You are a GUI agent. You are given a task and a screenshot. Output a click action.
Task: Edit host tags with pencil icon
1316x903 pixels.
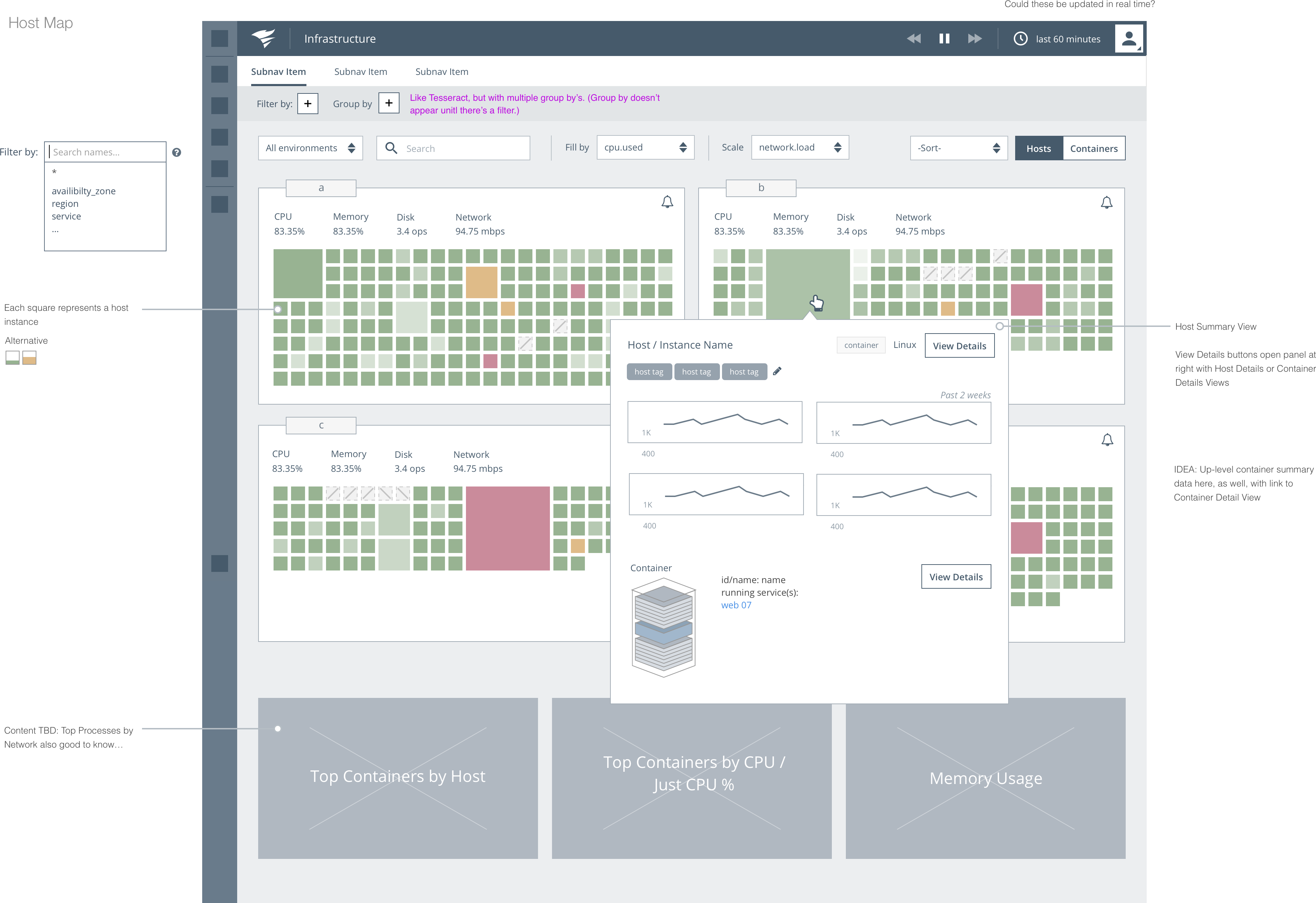point(777,371)
